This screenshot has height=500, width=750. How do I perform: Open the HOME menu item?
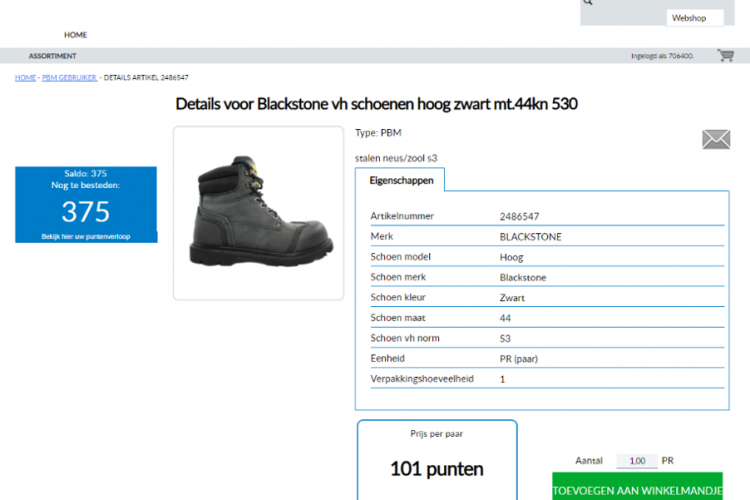coord(76,35)
